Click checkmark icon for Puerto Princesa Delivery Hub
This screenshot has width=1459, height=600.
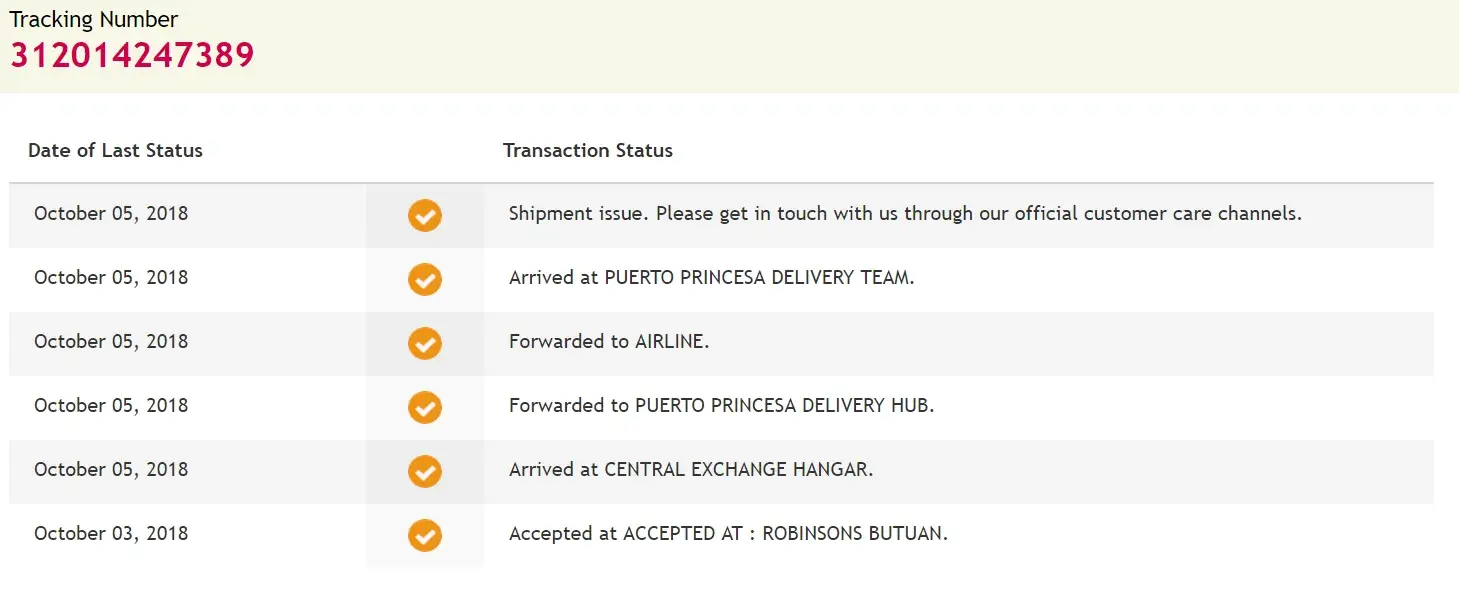tap(425, 407)
